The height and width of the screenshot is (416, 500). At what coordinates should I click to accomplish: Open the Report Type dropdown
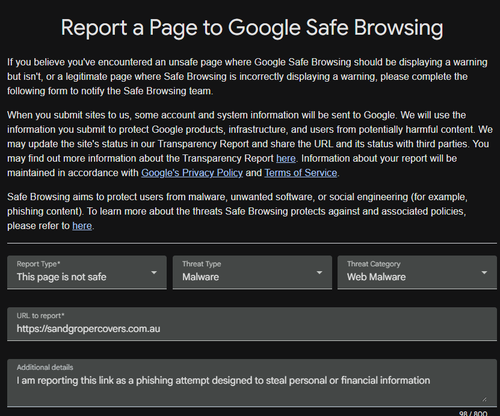click(87, 272)
